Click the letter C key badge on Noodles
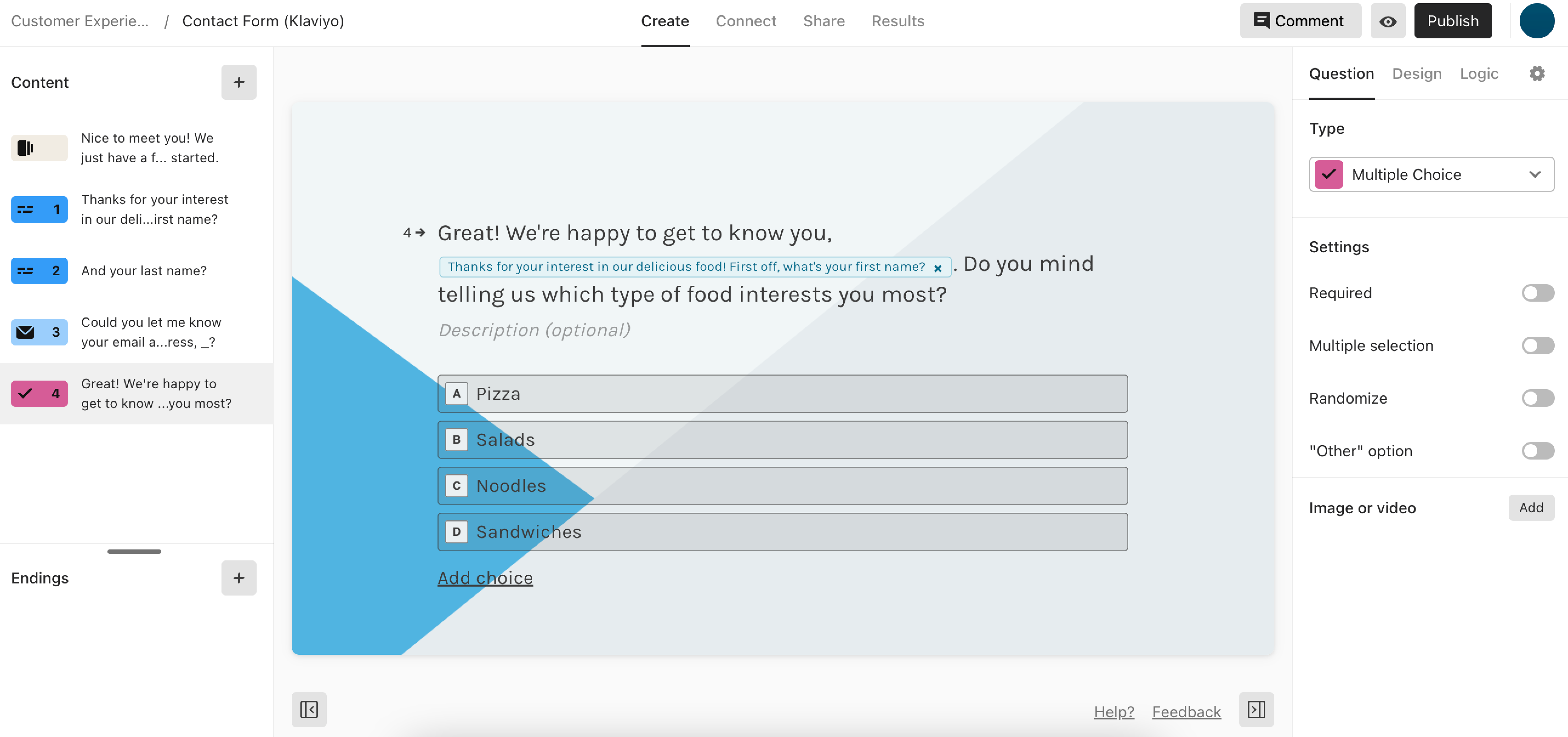Screen dimensions: 1568x737 (x=456, y=486)
